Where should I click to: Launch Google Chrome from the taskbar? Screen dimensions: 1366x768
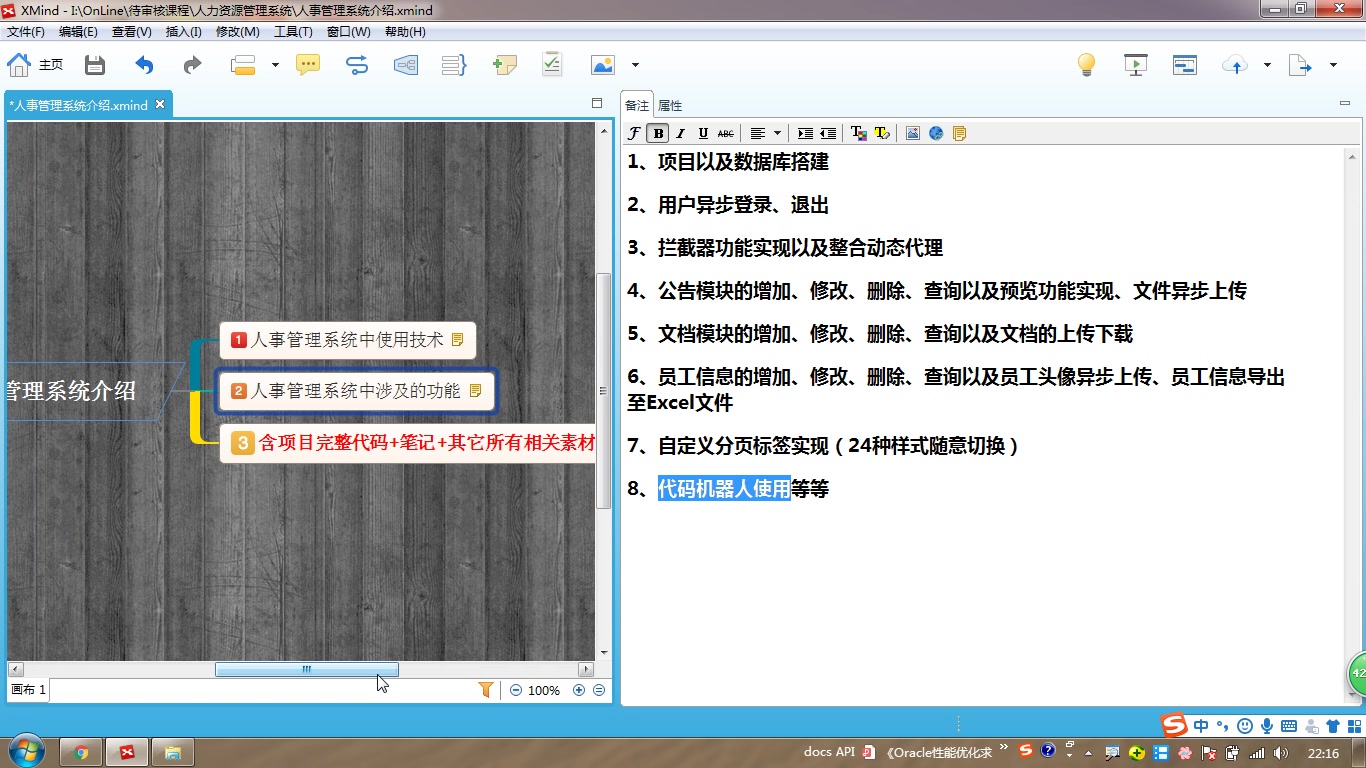click(x=79, y=751)
